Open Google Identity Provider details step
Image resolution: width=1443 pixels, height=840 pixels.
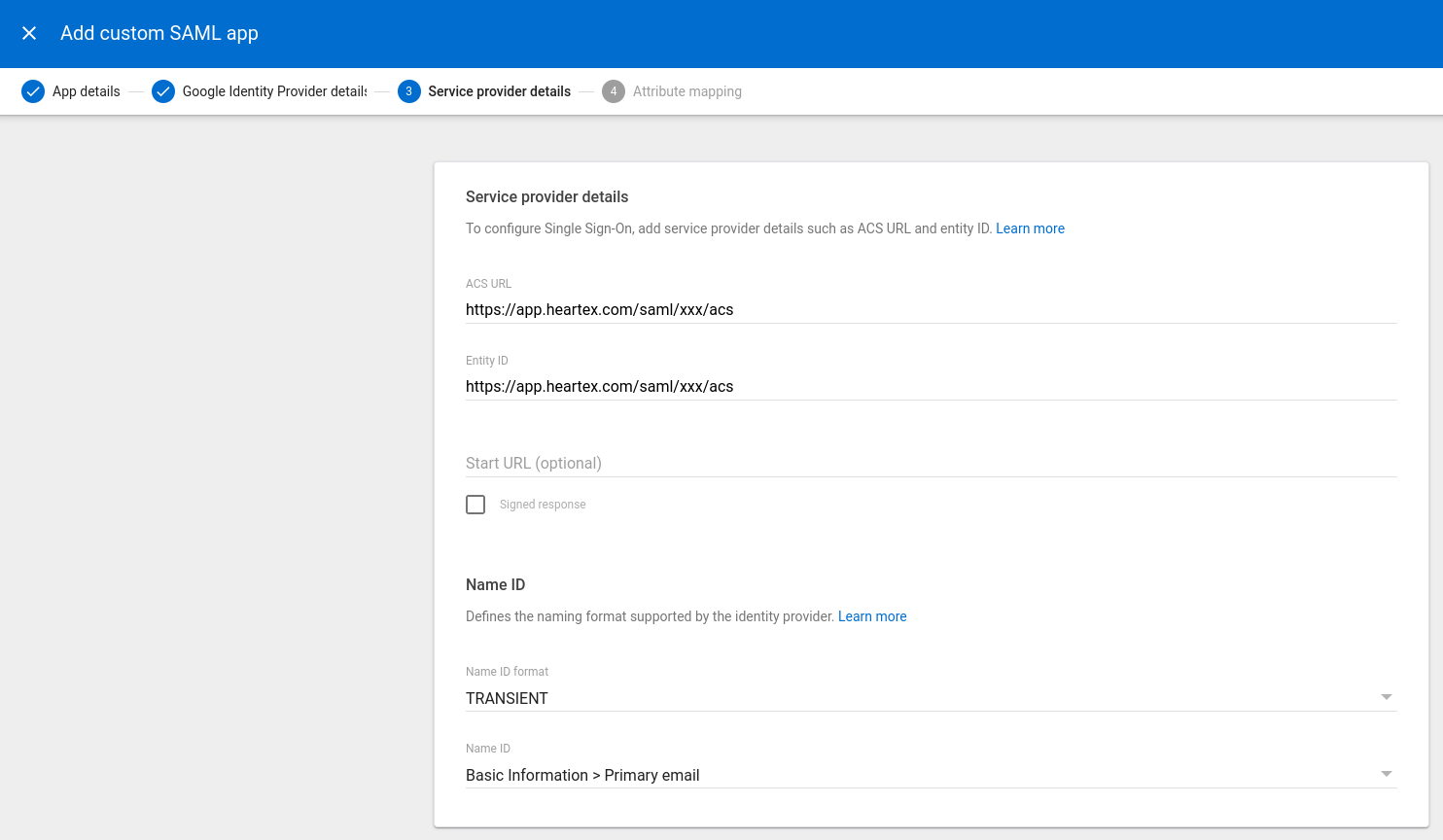pos(274,91)
